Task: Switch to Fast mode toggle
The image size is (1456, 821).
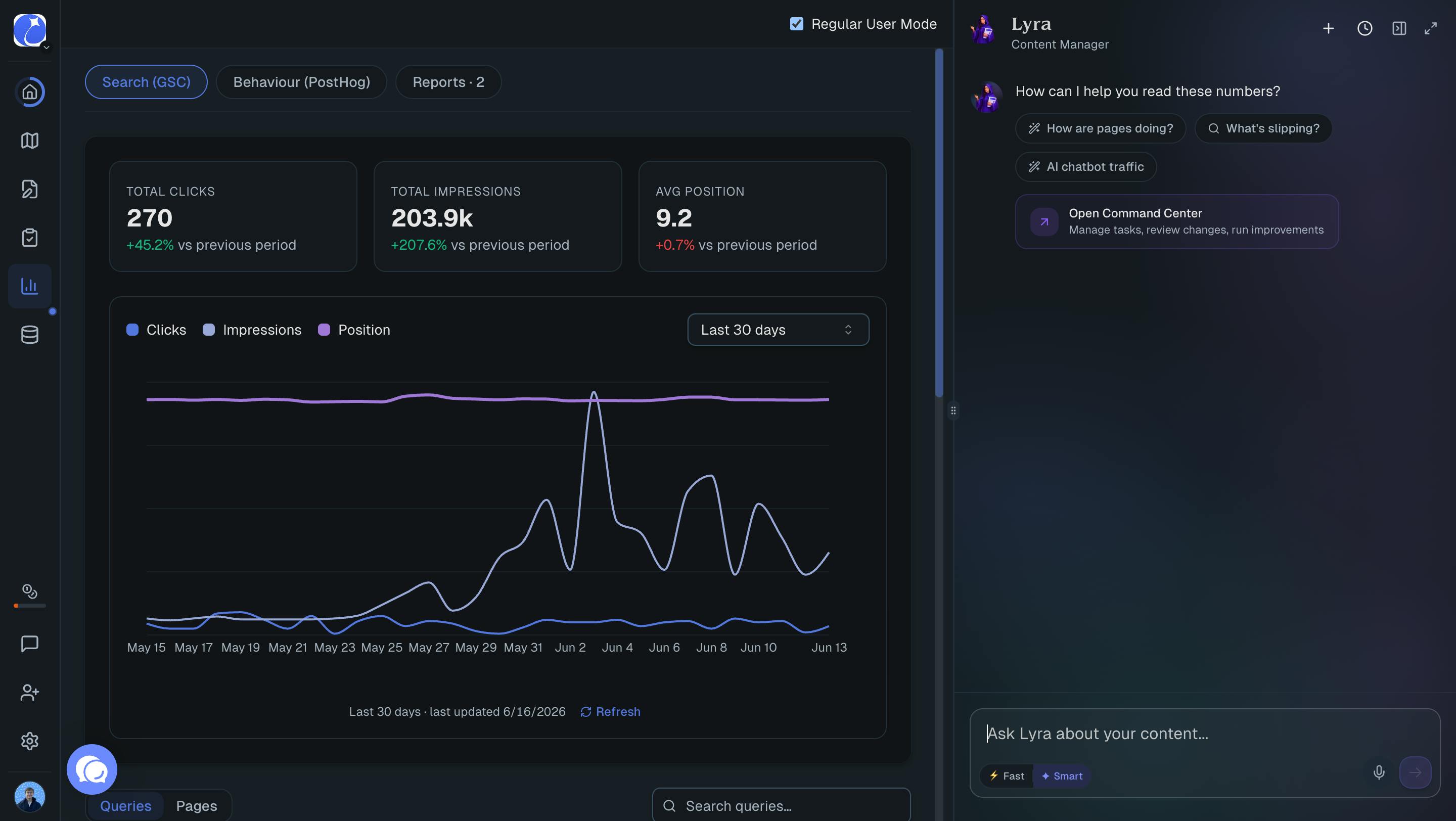Action: coord(1007,776)
